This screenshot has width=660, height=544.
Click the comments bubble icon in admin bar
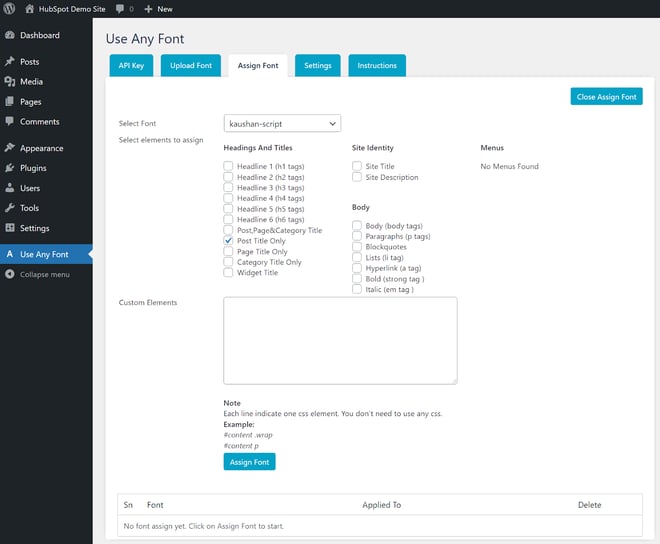(120, 9)
